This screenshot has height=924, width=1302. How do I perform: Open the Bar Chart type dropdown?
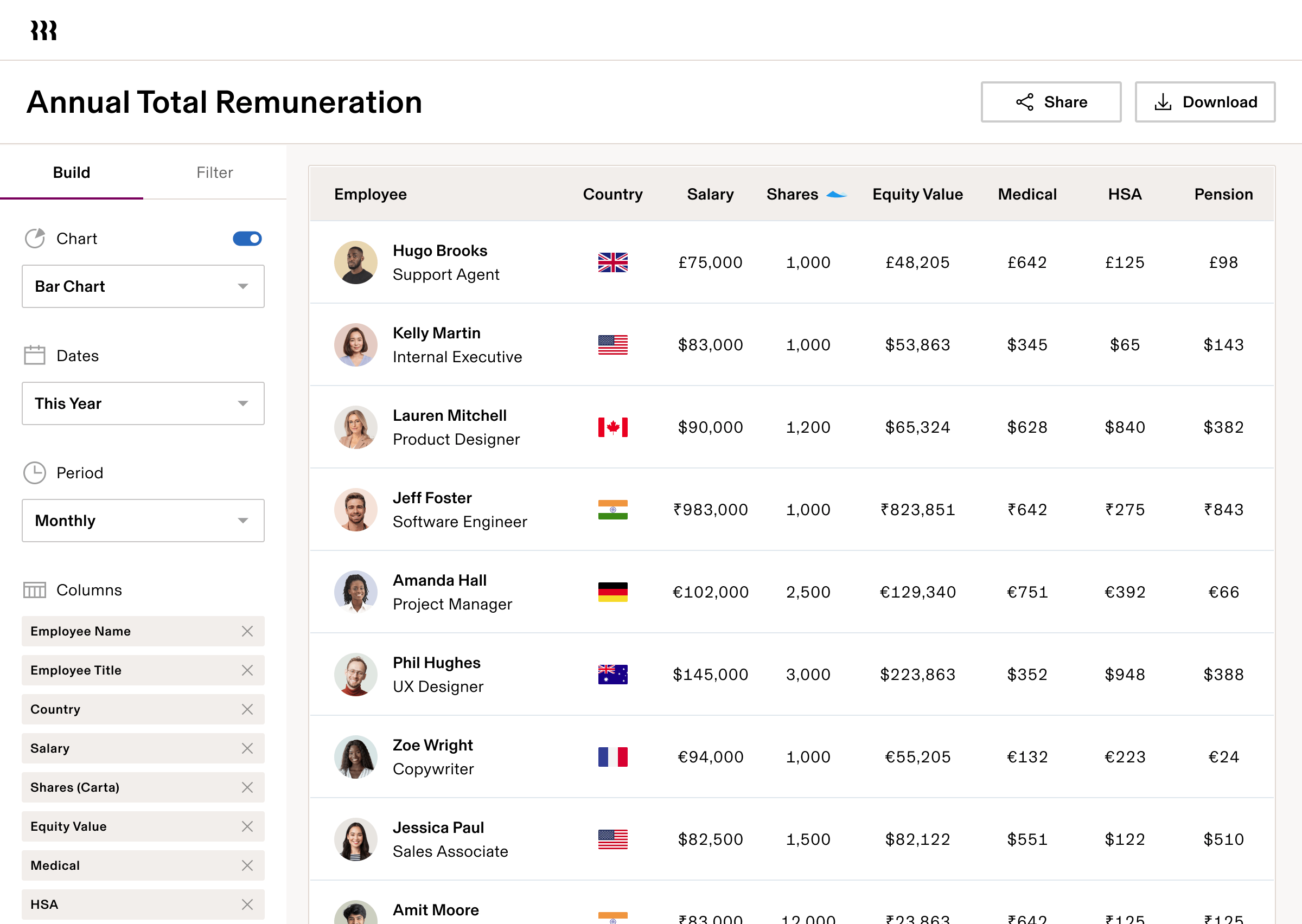[143, 286]
